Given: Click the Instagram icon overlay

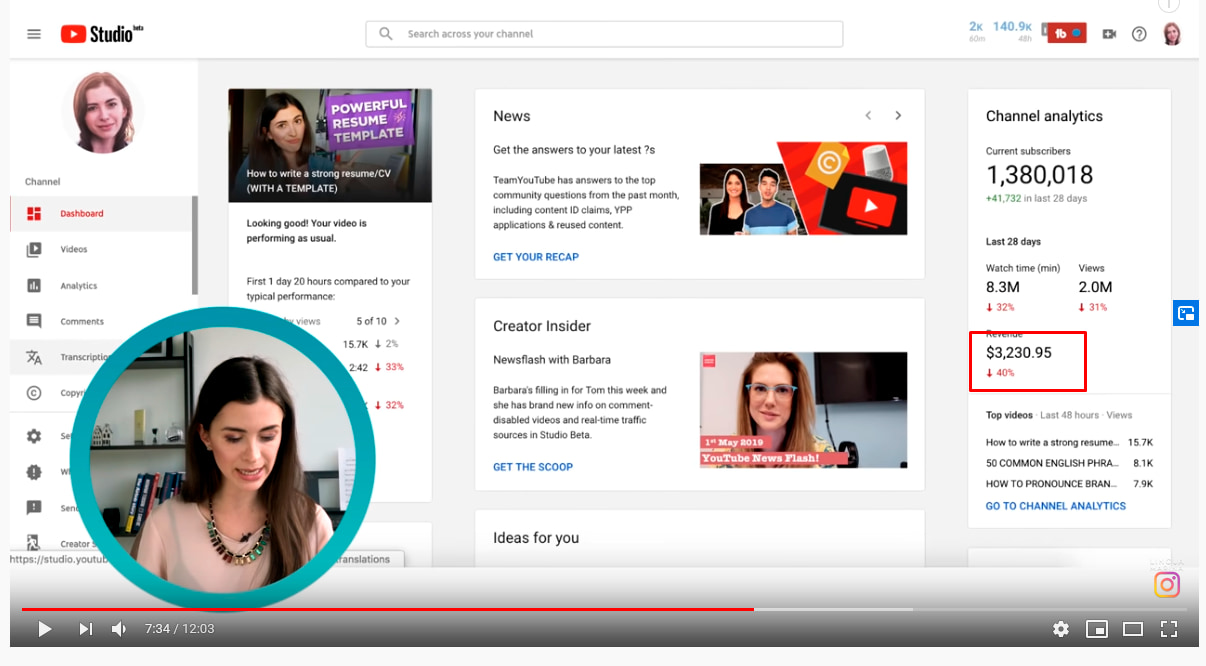Looking at the screenshot, I should (x=1167, y=585).
